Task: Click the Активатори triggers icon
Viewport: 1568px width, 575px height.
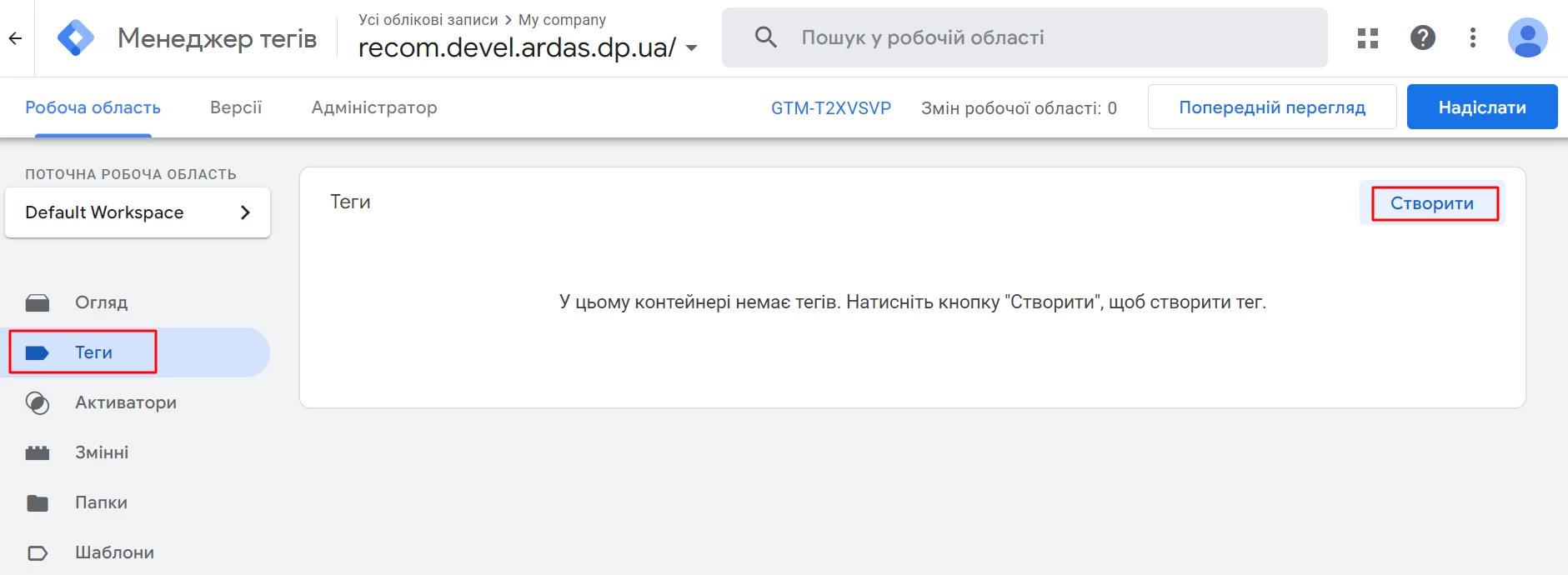Action: point(38,402)
